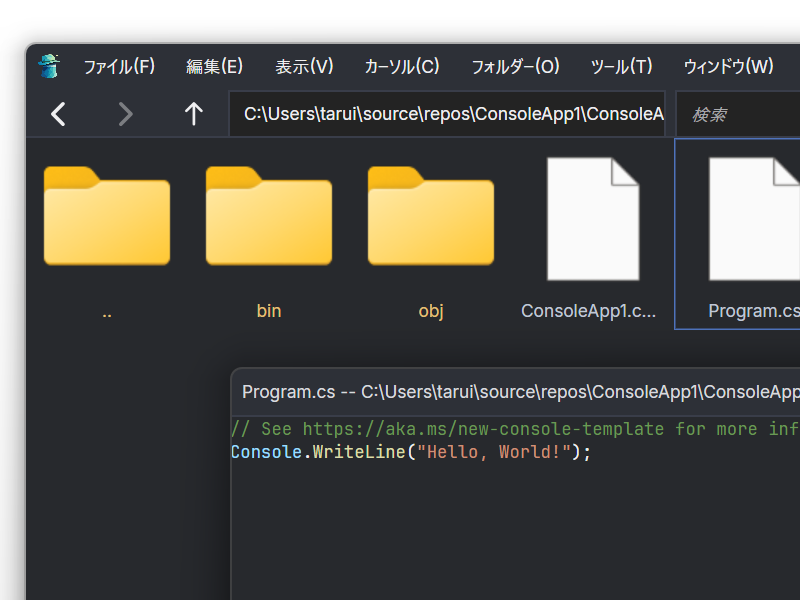Image resolution: width=800 pixels, height=600 pixels.
Task: Click the 'ConsoleApp1.c...' file name label
Action: click(x=588, y=311)
